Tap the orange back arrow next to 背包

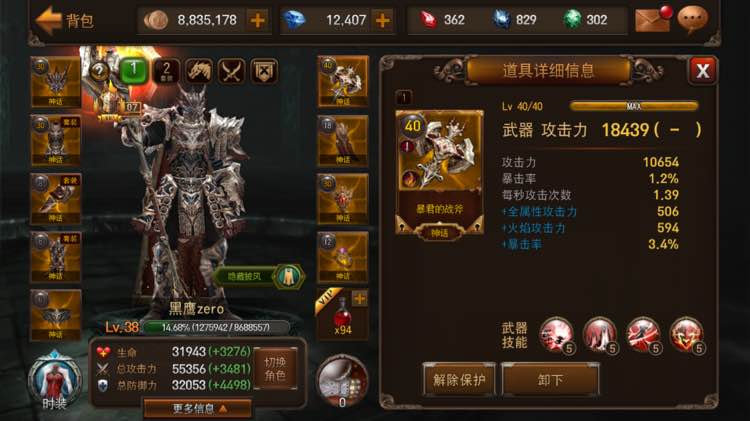tap(49, 20)
